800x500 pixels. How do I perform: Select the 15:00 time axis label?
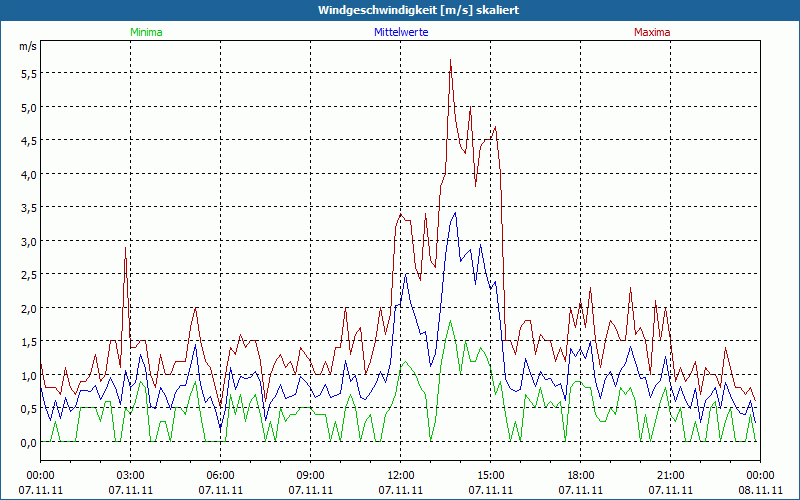point(490,475)
